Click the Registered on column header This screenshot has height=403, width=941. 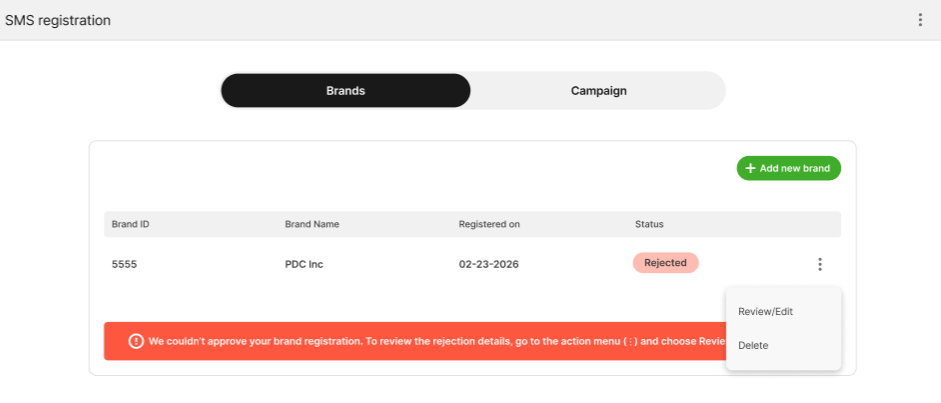coord(489,224)
